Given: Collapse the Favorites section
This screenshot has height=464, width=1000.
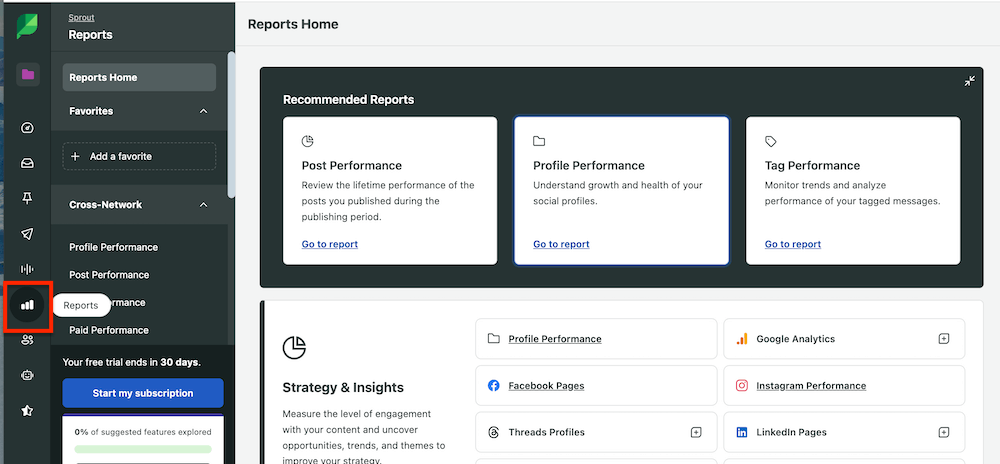Looking at the screenshot, I should (203, 111).
